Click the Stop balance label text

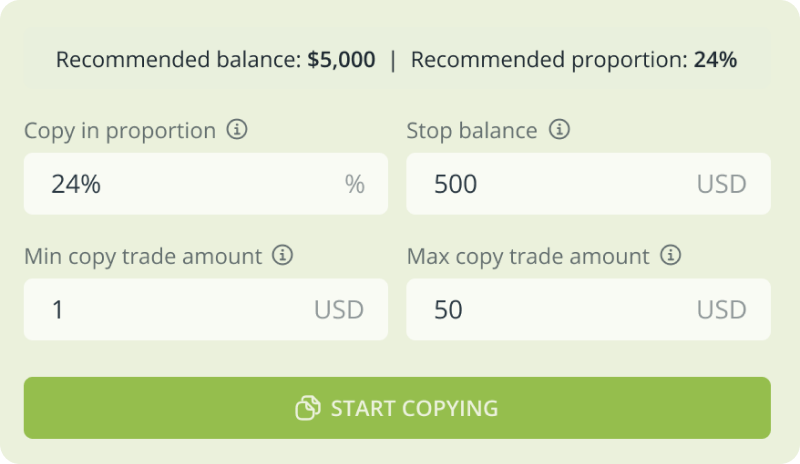click(x=472, y=131)
